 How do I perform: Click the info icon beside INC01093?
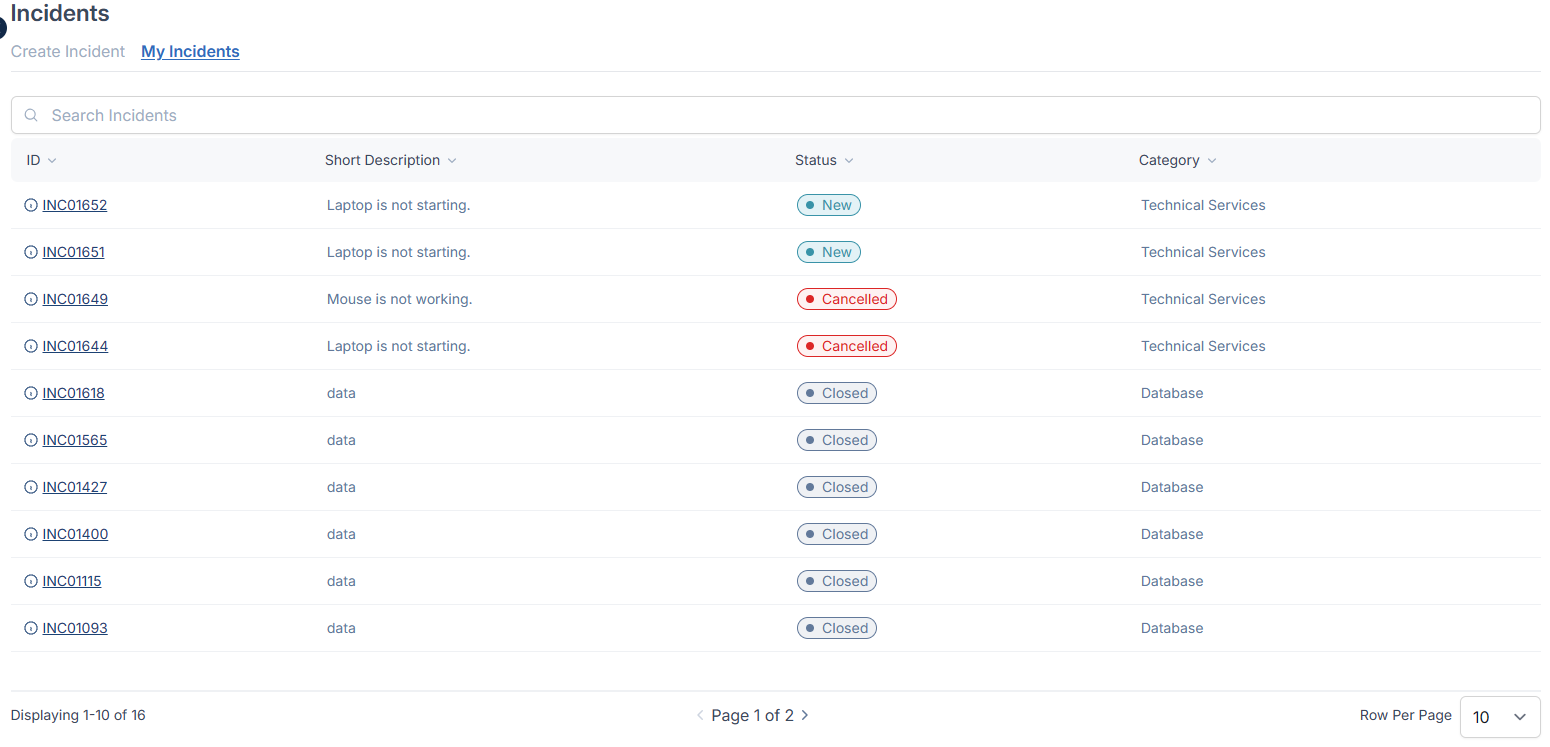point(31,628)
